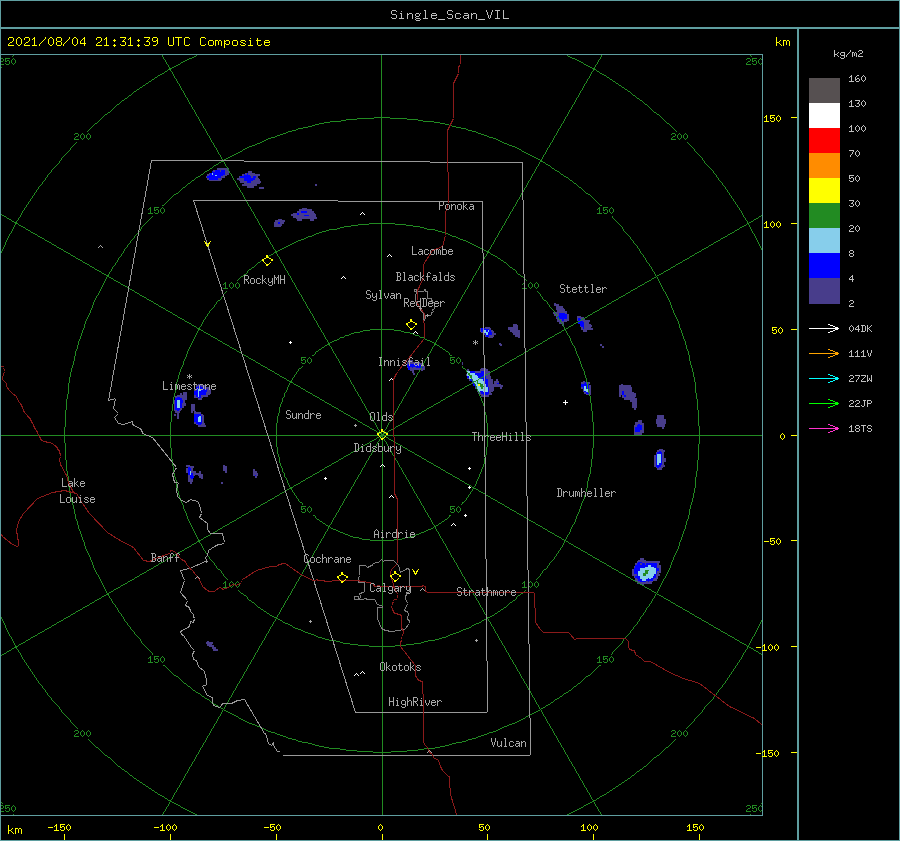Screen dimensions: 900x841
Task: Click the Didsbury label
Action: click(x=377, y=448)
